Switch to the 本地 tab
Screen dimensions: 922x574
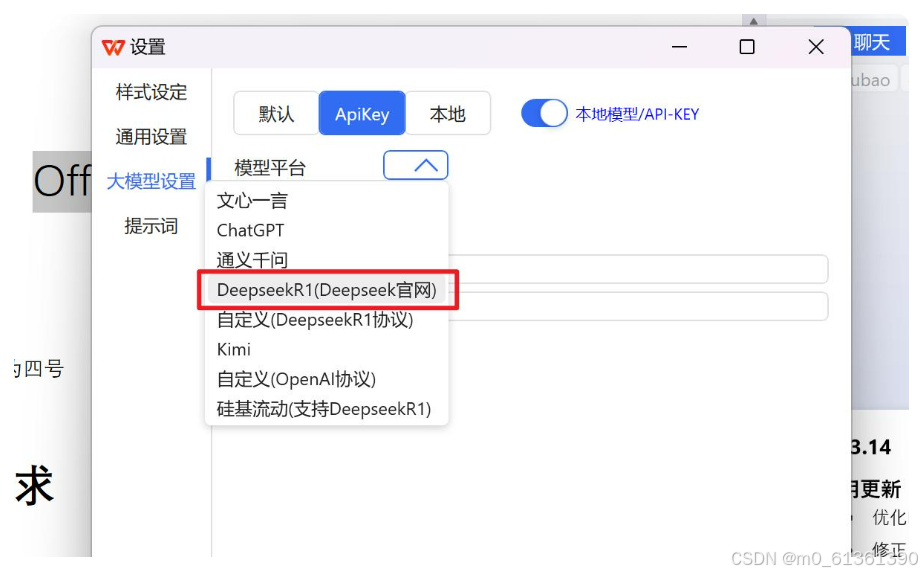[x=447, y=113]
